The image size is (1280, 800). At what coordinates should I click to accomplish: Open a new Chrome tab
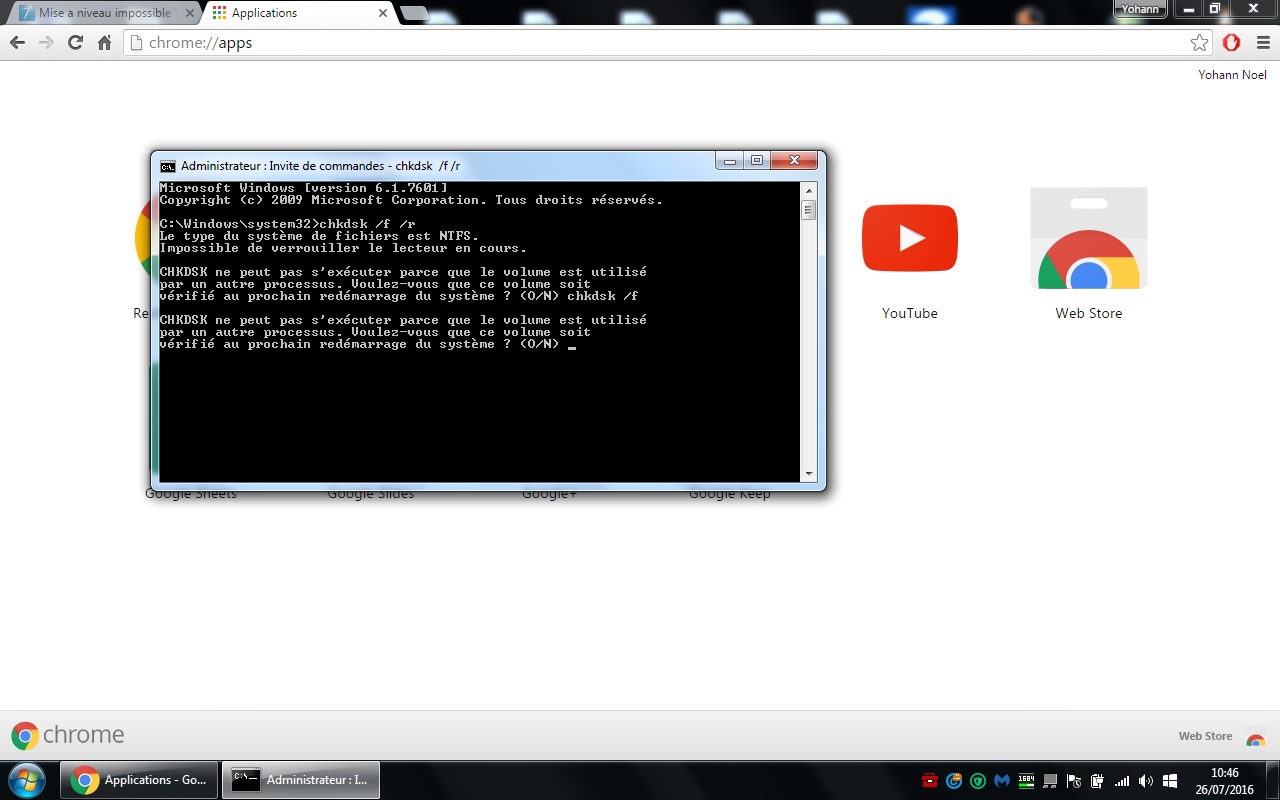pos(414,13)
